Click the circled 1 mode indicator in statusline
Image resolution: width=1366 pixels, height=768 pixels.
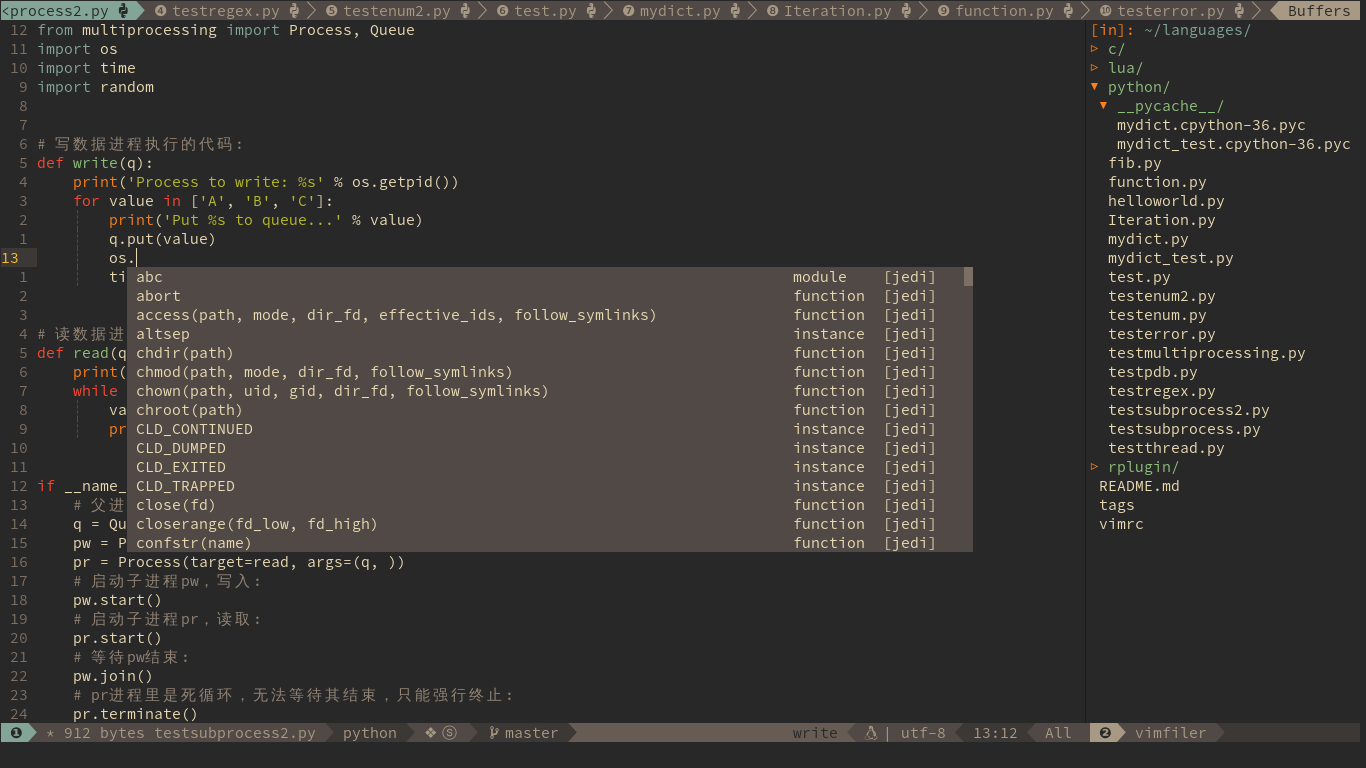tap(16, 732)
